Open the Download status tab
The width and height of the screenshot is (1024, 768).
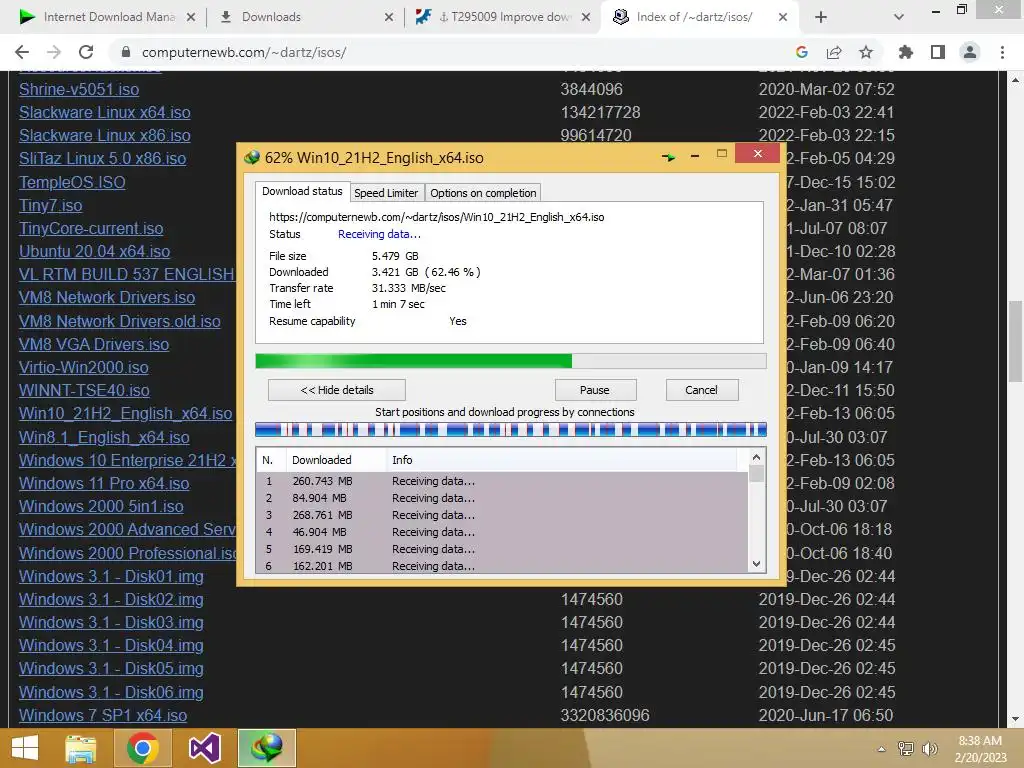point(302,191)
